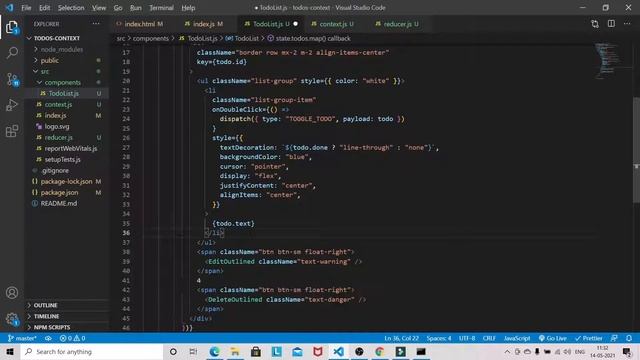Open the Explorer view in activity bar
The width and height of the screenshot is (640, 360).
(12, 27)
